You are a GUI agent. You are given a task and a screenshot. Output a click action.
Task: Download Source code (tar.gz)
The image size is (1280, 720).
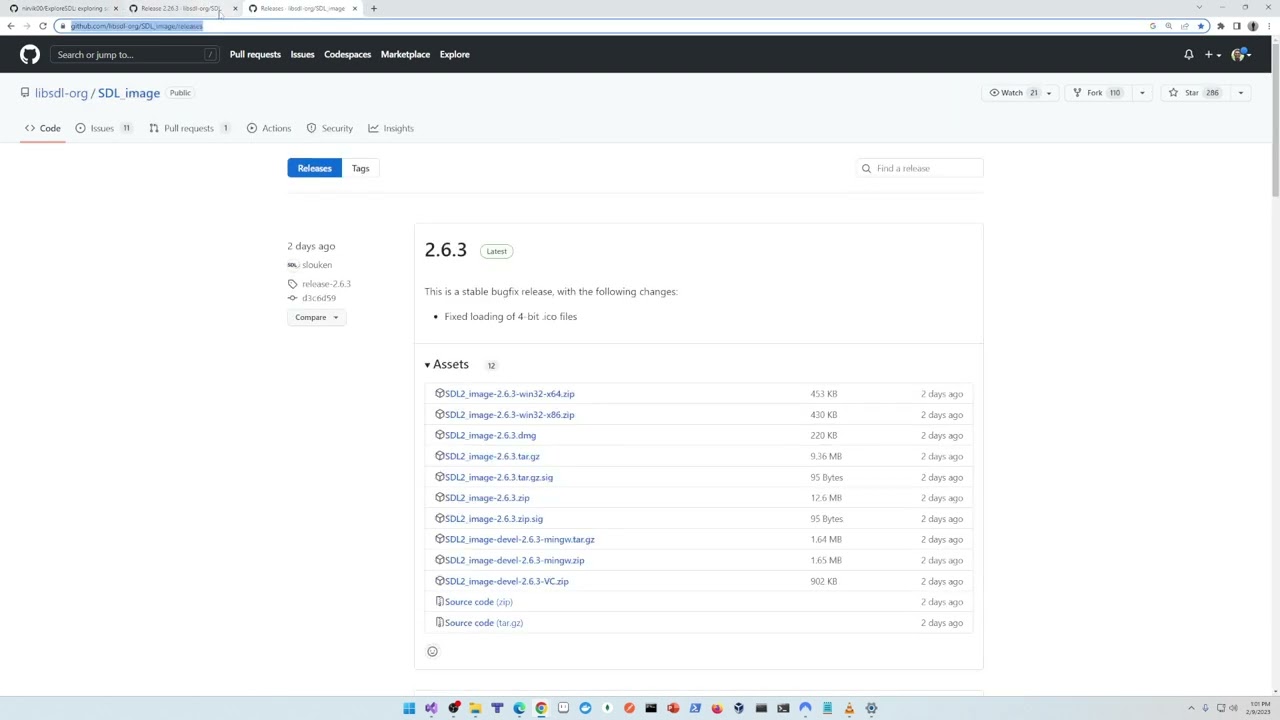click(483, 623)
